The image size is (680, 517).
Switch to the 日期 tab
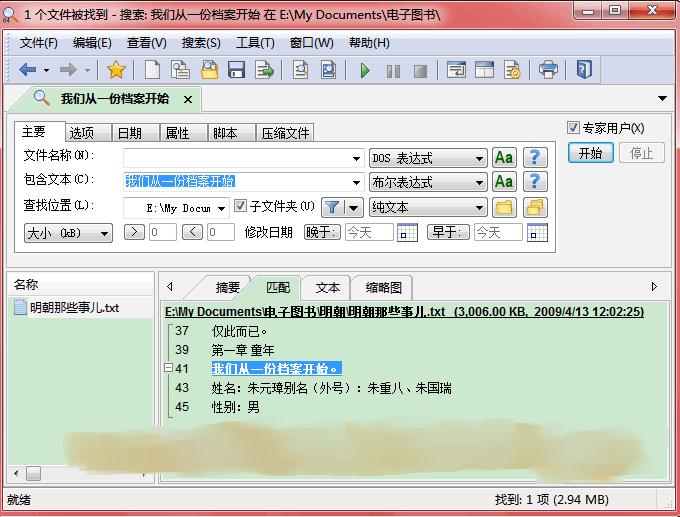pos(136,133)
